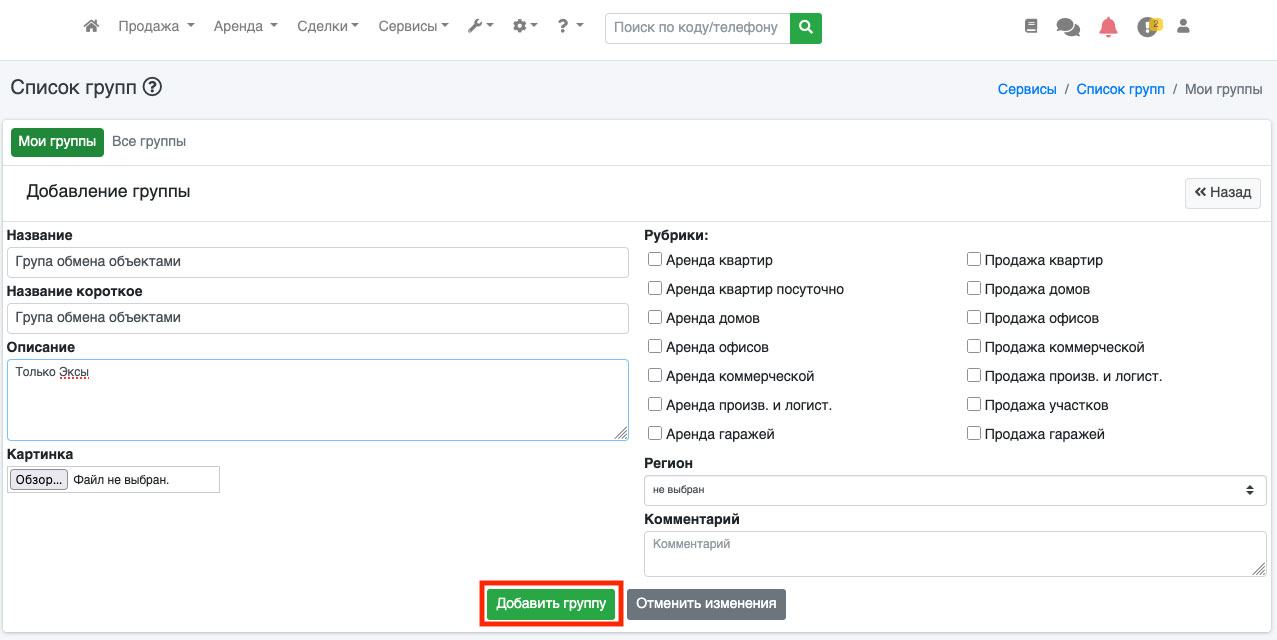Open the Продажа menu

click(x=156, y=27)
